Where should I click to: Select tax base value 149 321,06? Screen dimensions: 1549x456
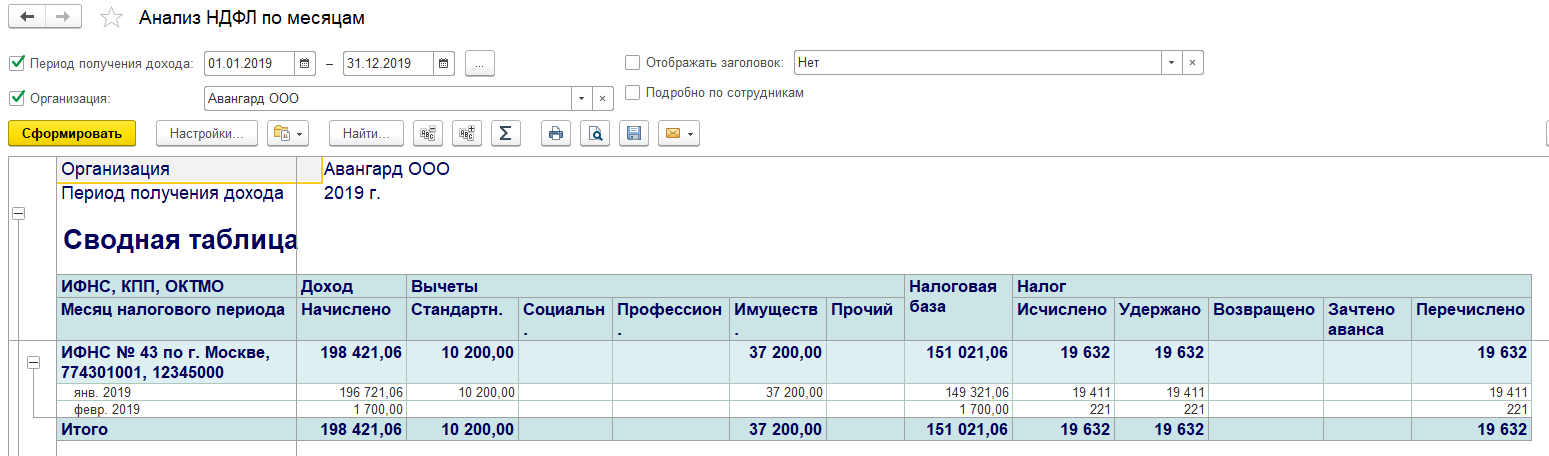point(958,392)
